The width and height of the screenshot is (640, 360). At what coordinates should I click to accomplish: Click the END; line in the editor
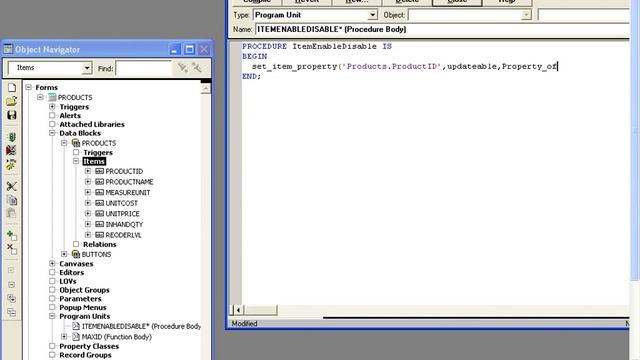[x=251, y=76]
